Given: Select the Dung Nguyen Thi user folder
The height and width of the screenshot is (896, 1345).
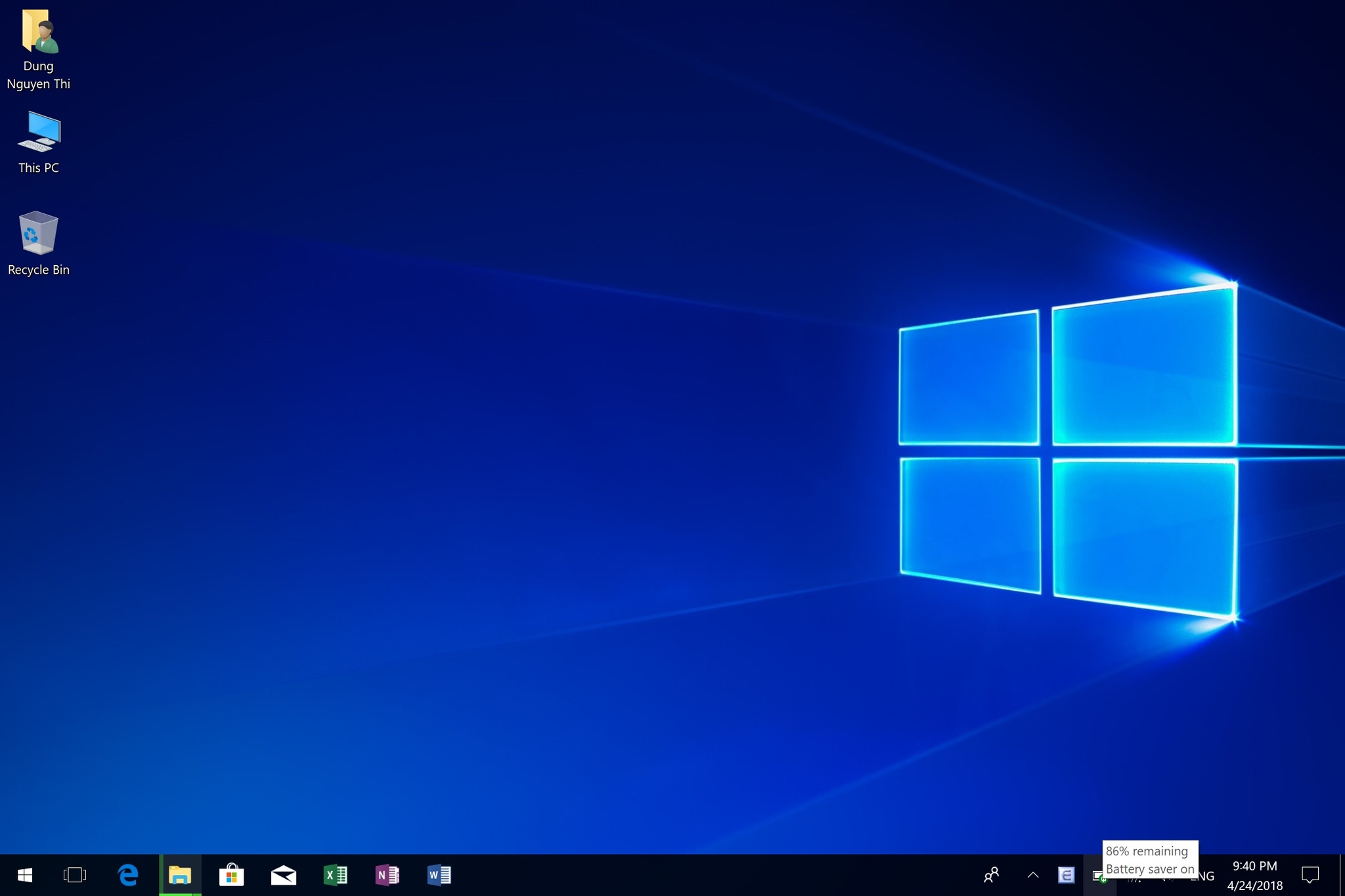Looking at the screenshot, I should tap(39, 49).
